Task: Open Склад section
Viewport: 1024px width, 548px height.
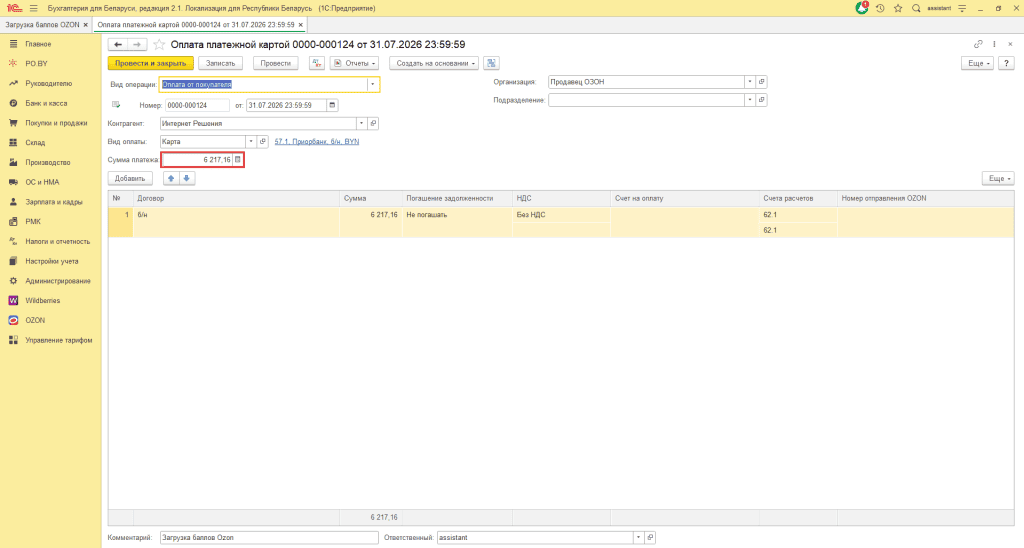Action: 35,142
